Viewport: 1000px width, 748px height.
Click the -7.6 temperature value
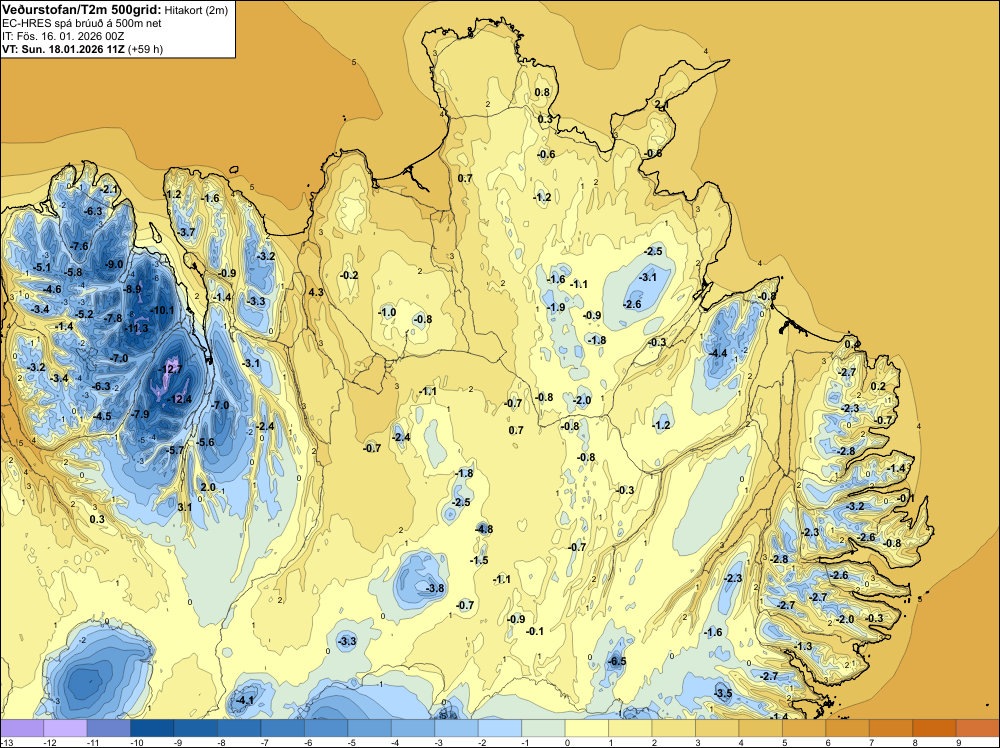pos(79,246)
